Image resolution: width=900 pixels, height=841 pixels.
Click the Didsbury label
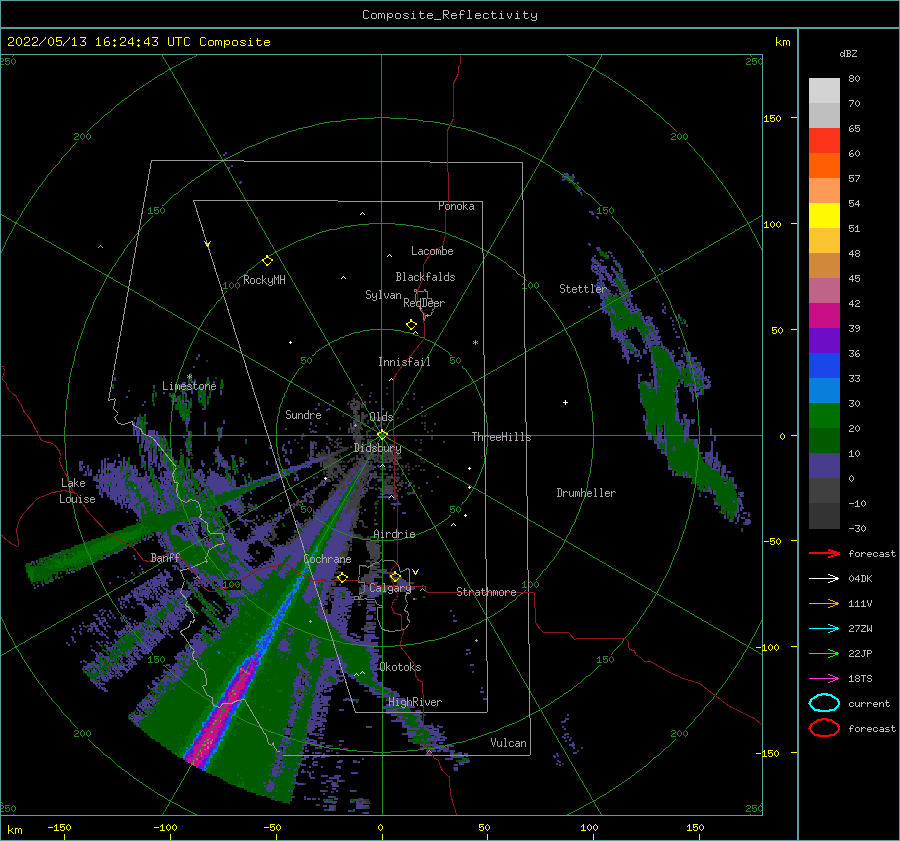click(377, 448)
